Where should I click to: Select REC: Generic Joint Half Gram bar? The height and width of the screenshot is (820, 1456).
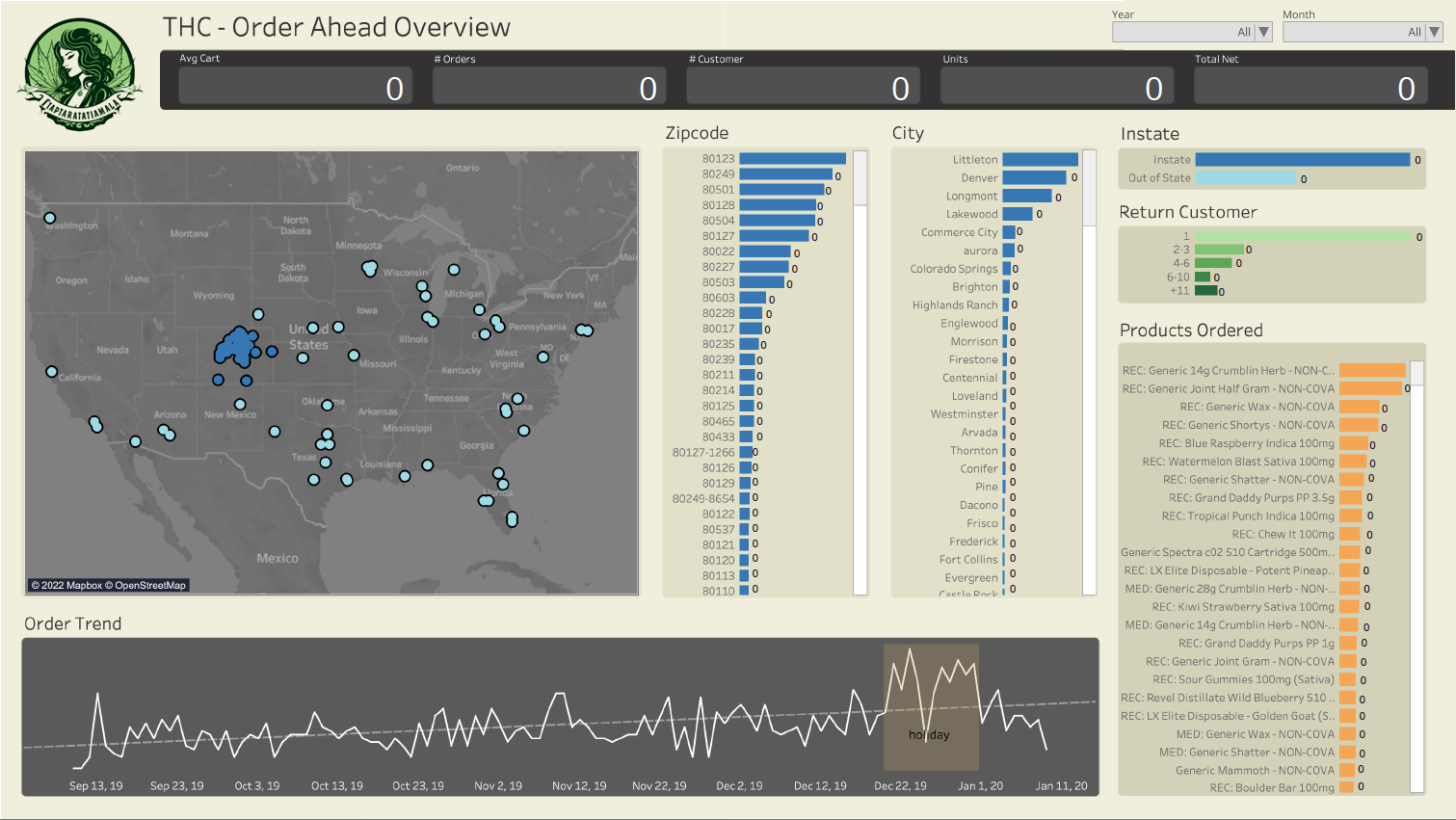pyautogui.click(x=1370, y=388)
